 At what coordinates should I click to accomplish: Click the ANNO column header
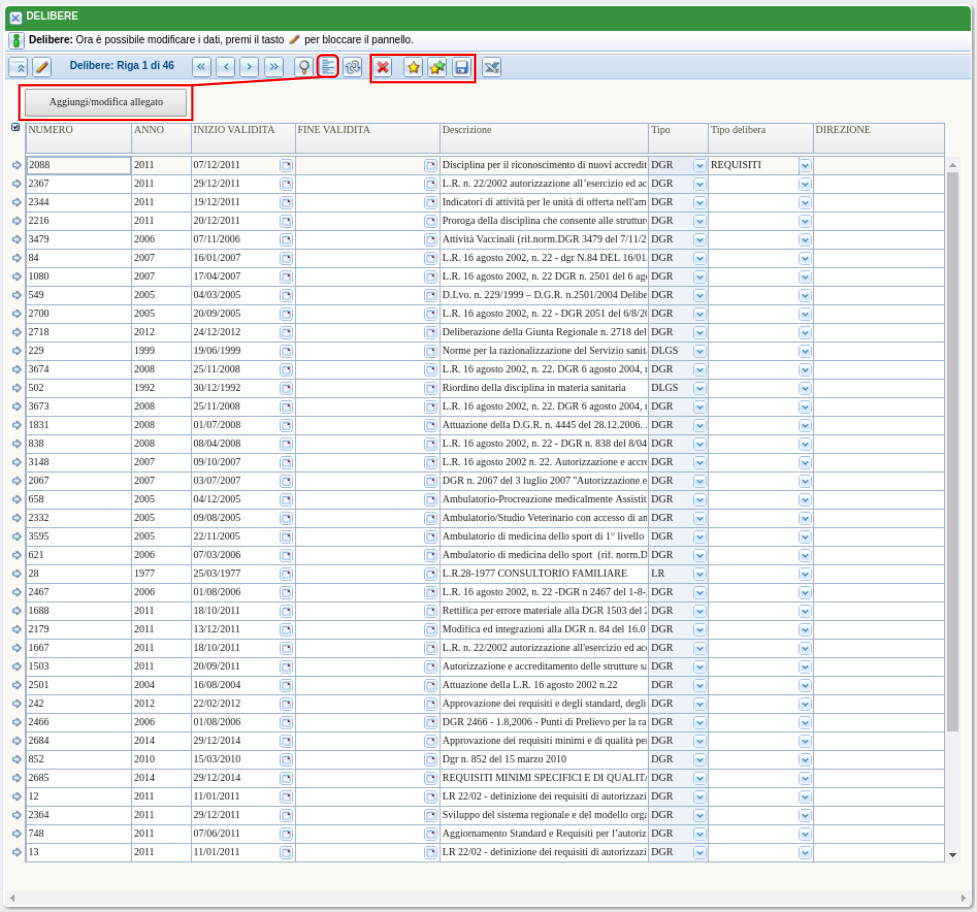tap(160, 130)
